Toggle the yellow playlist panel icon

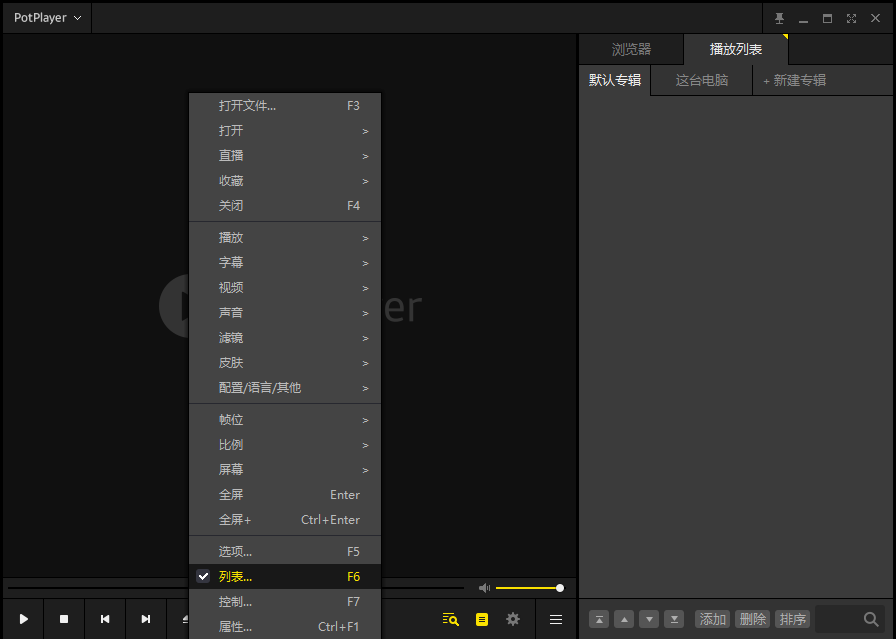482,619
